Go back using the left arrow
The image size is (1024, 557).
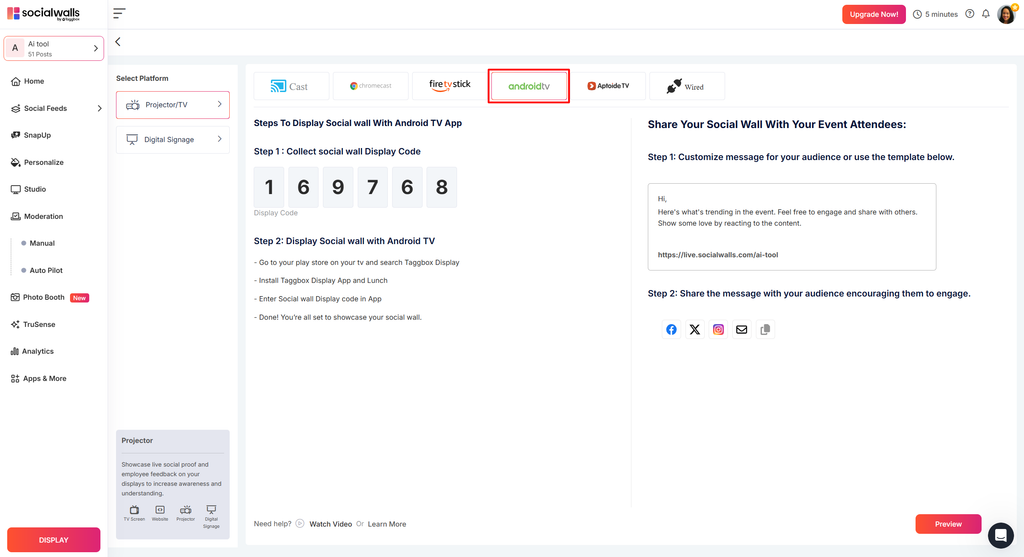(x=118, y=42)
